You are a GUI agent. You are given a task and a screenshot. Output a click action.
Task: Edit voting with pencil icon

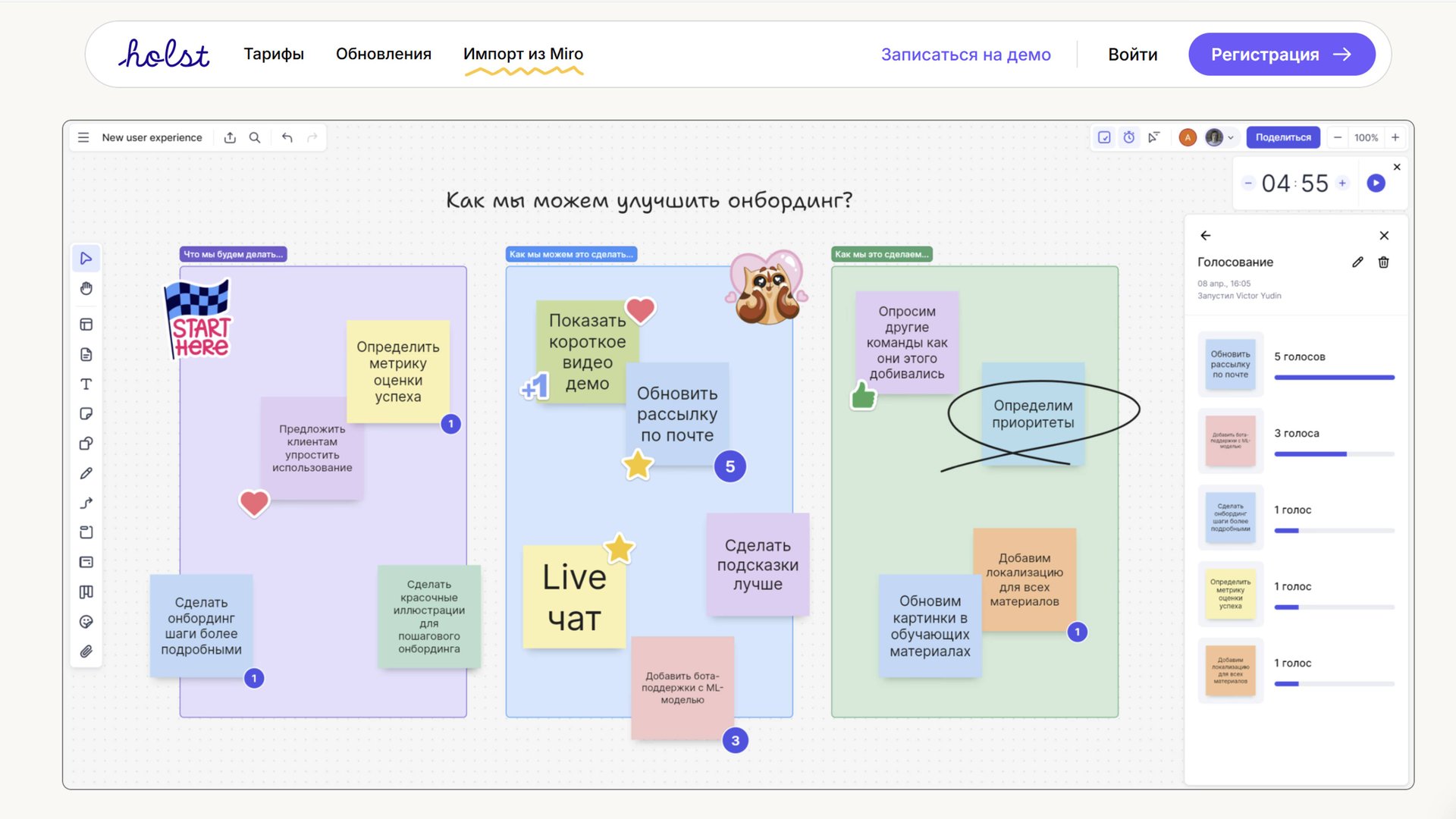[1357, 262]
